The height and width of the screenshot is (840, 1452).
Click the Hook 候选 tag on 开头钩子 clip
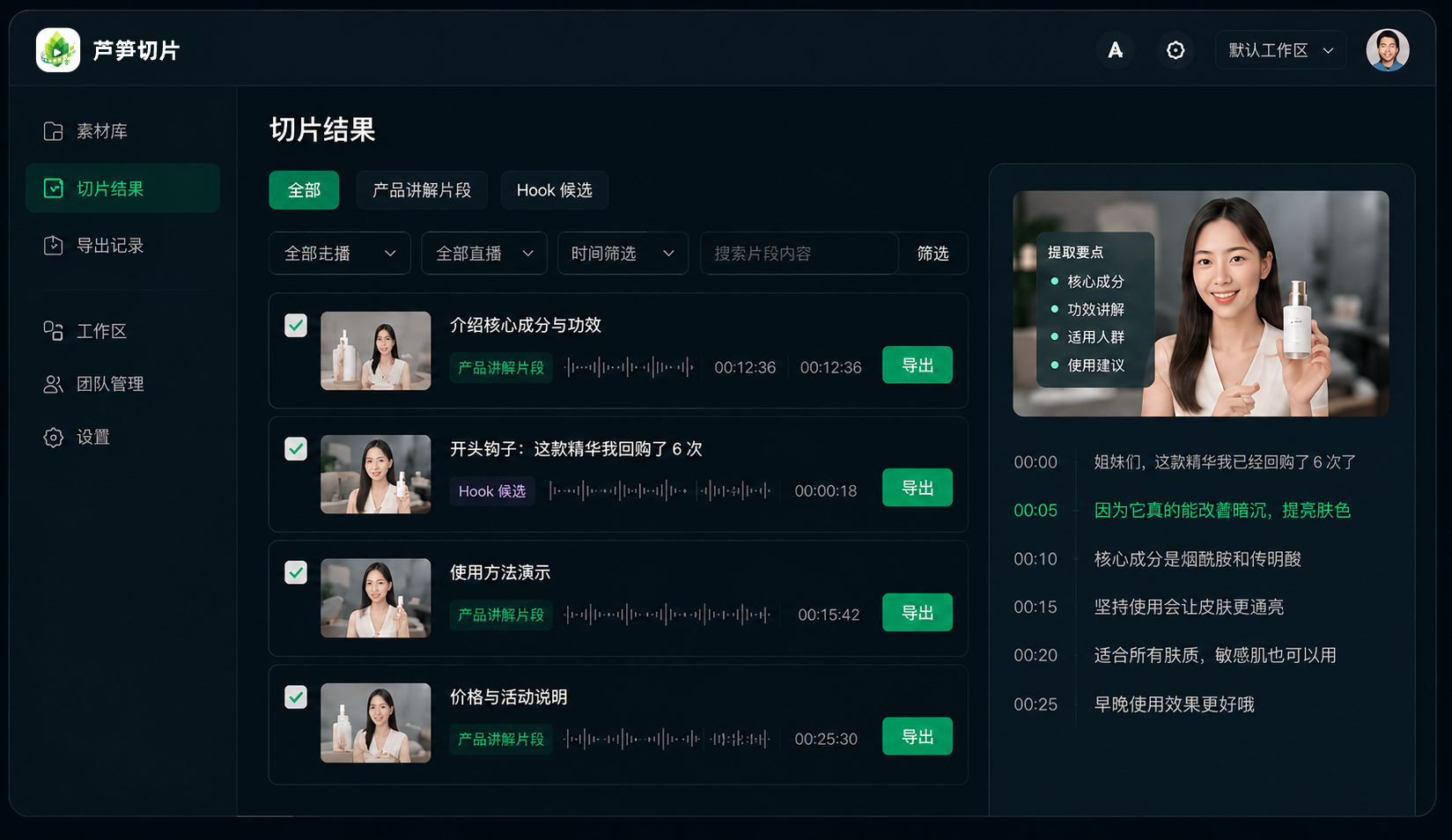(x=492, y=491)
